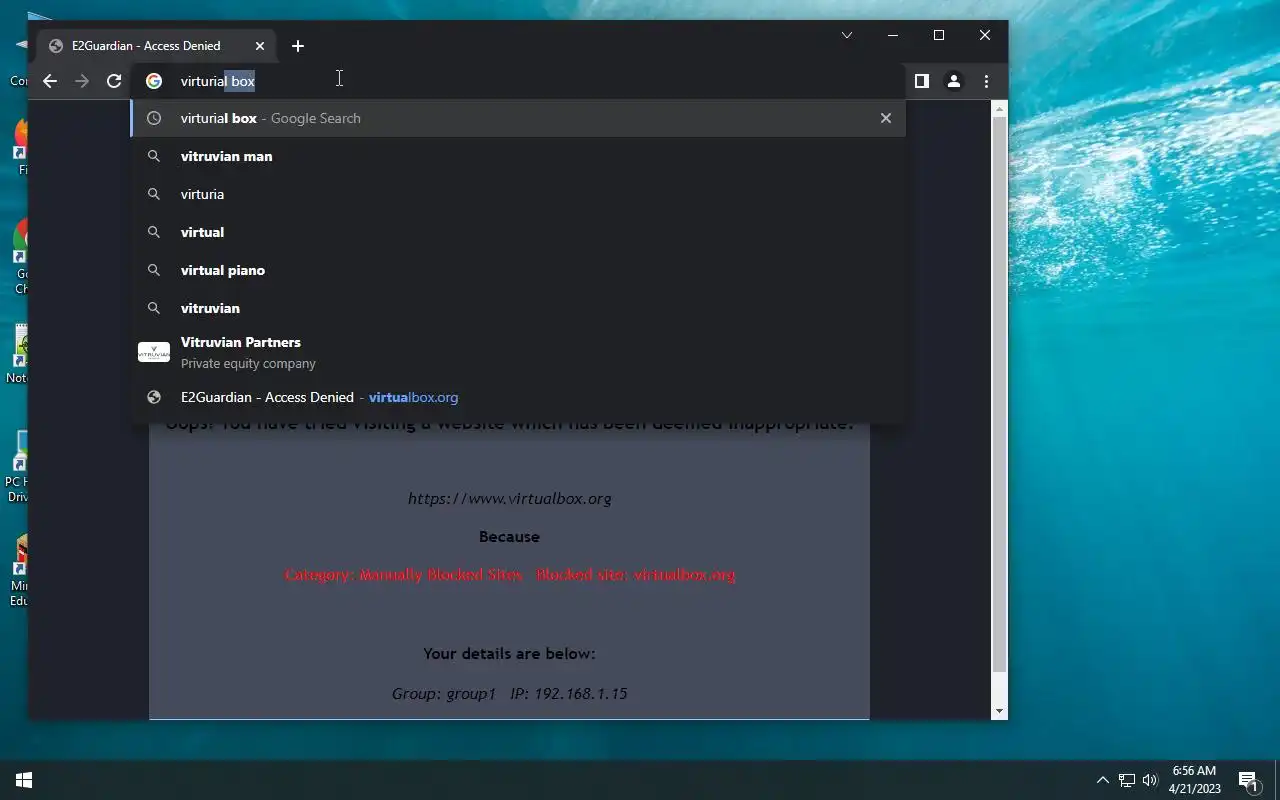Viewport: 1280px width, 800px height.
Task: Click the Google icon in address bar
Action: pyautogui.click(x=154, y=81)
